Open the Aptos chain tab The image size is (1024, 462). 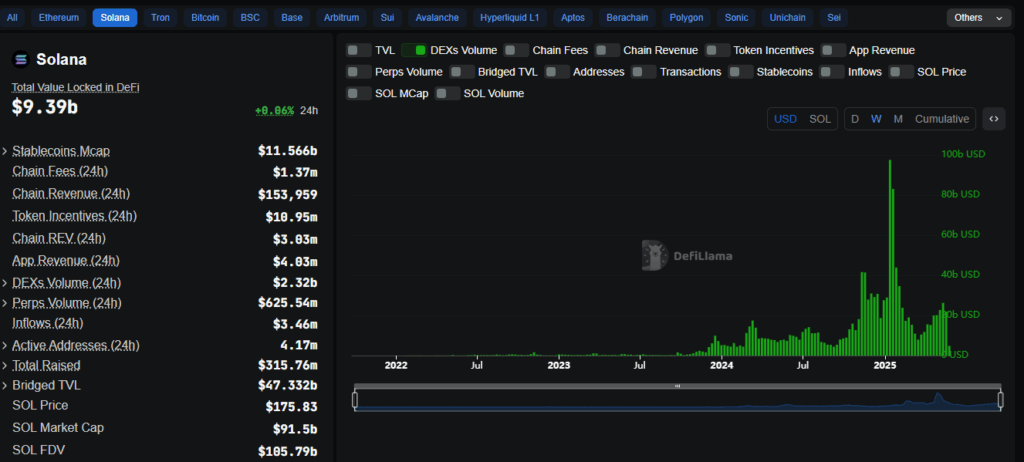click(x=573, y=18)
